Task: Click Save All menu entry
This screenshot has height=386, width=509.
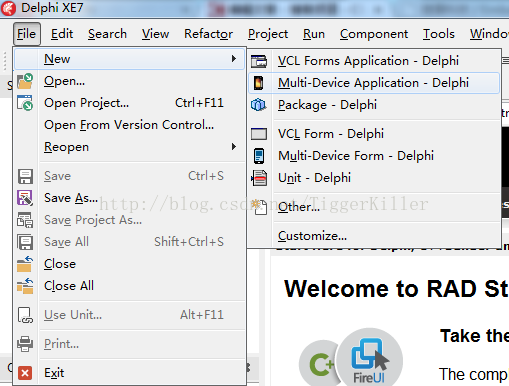Action: point(130,242)
